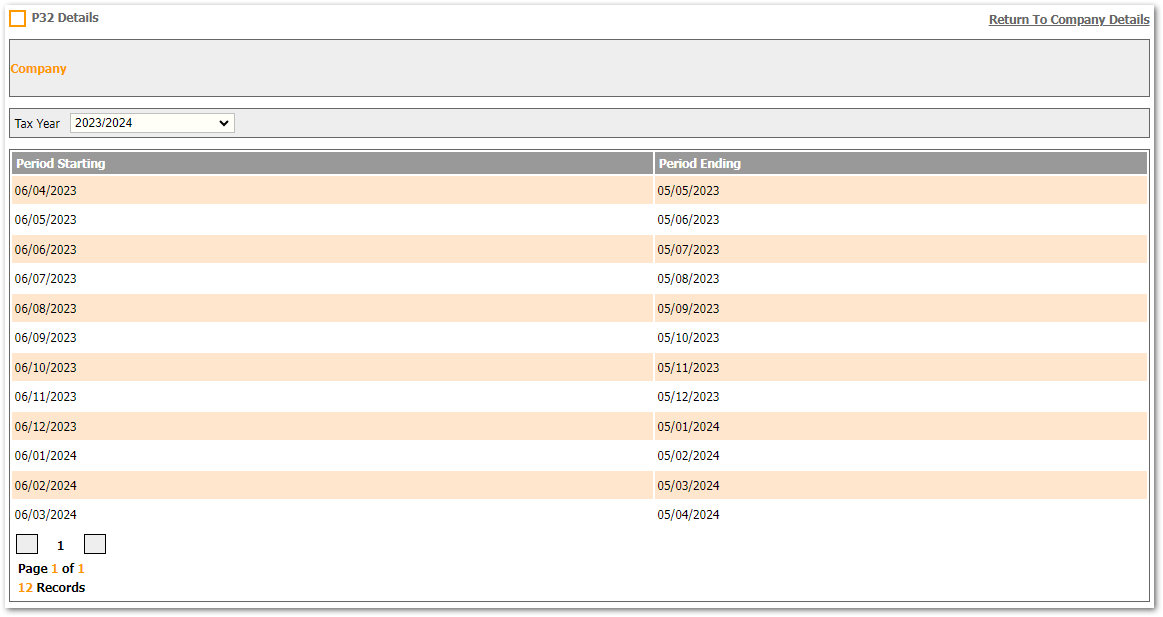1163x617 pixels.
Task: Open the period starting 06/01/2024
Action: (45, 456)
